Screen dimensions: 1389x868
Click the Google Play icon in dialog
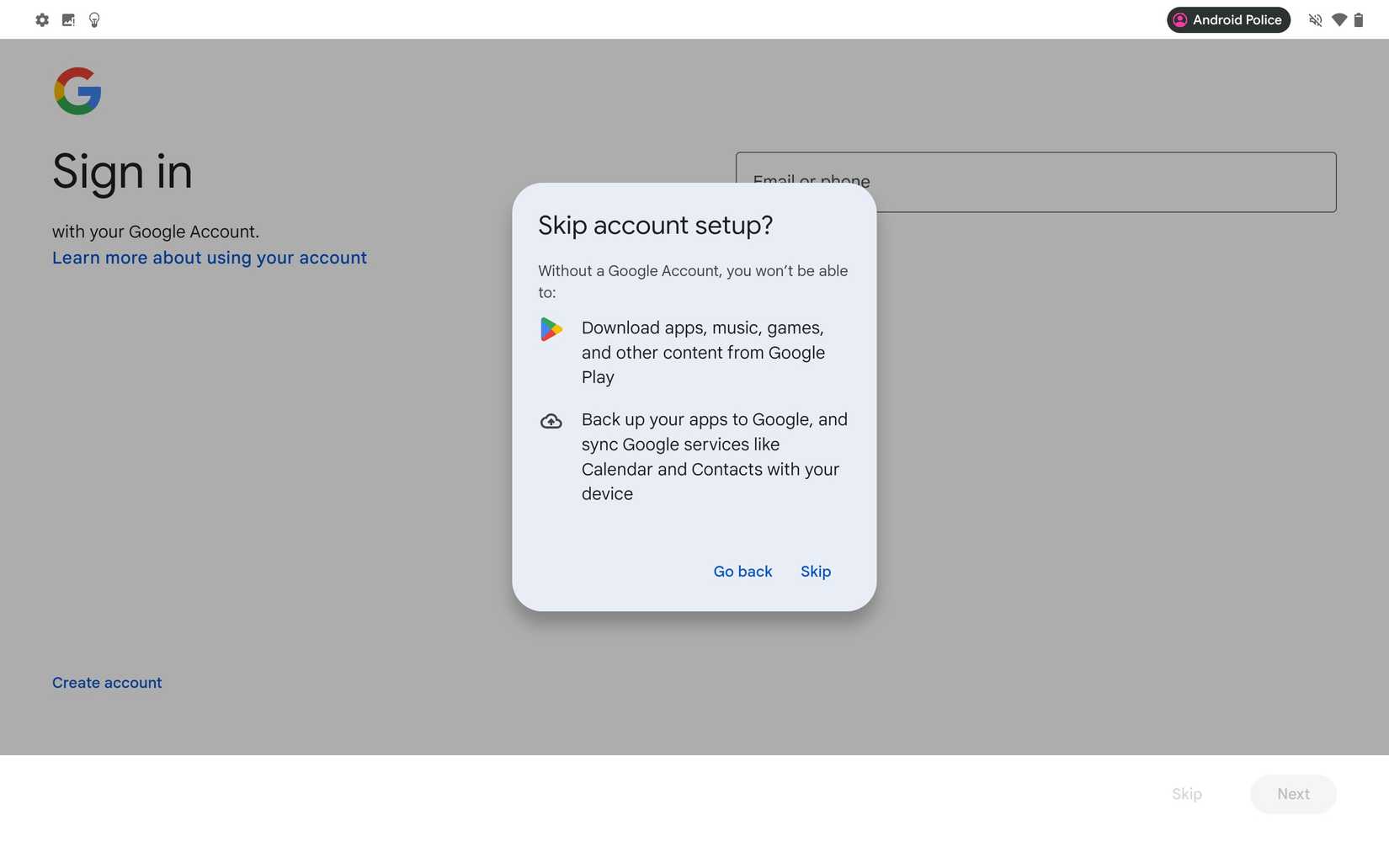(x=551, y=329)
